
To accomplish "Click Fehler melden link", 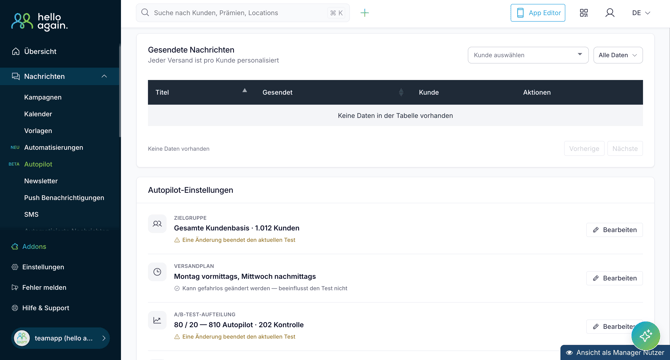I will (x=44, y=287).
